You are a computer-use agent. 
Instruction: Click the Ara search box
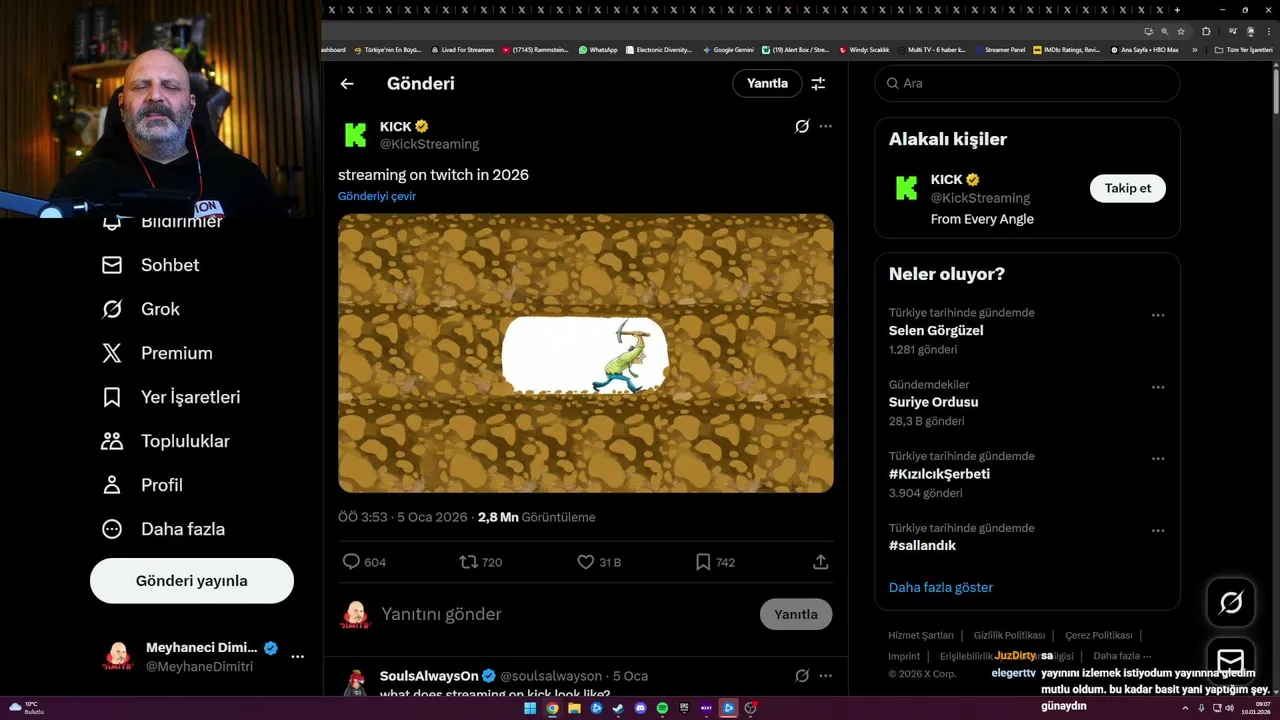click(1027, 84)
